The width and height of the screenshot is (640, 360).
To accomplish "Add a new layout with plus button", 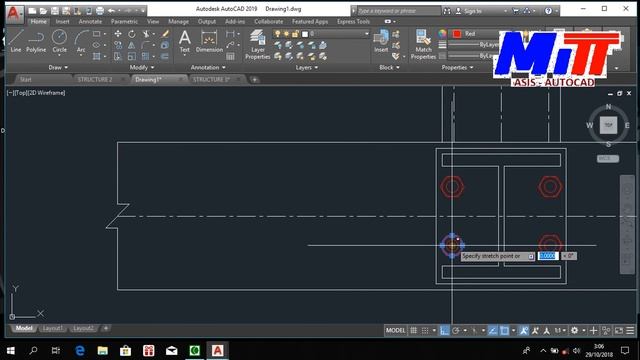I will tap(106, 328).
